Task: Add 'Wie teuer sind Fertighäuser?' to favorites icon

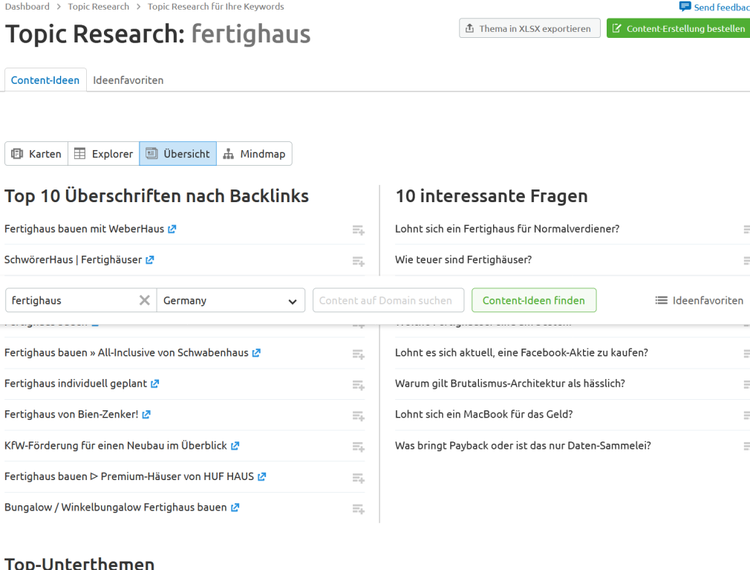Action: tap(747, 261)
